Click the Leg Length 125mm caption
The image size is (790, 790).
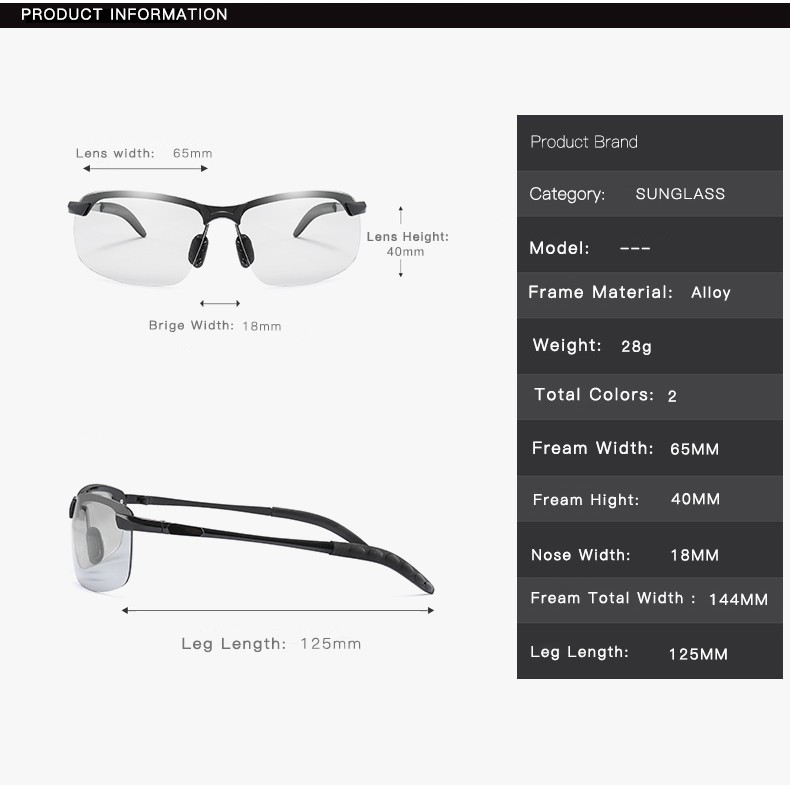coord(271,643)
